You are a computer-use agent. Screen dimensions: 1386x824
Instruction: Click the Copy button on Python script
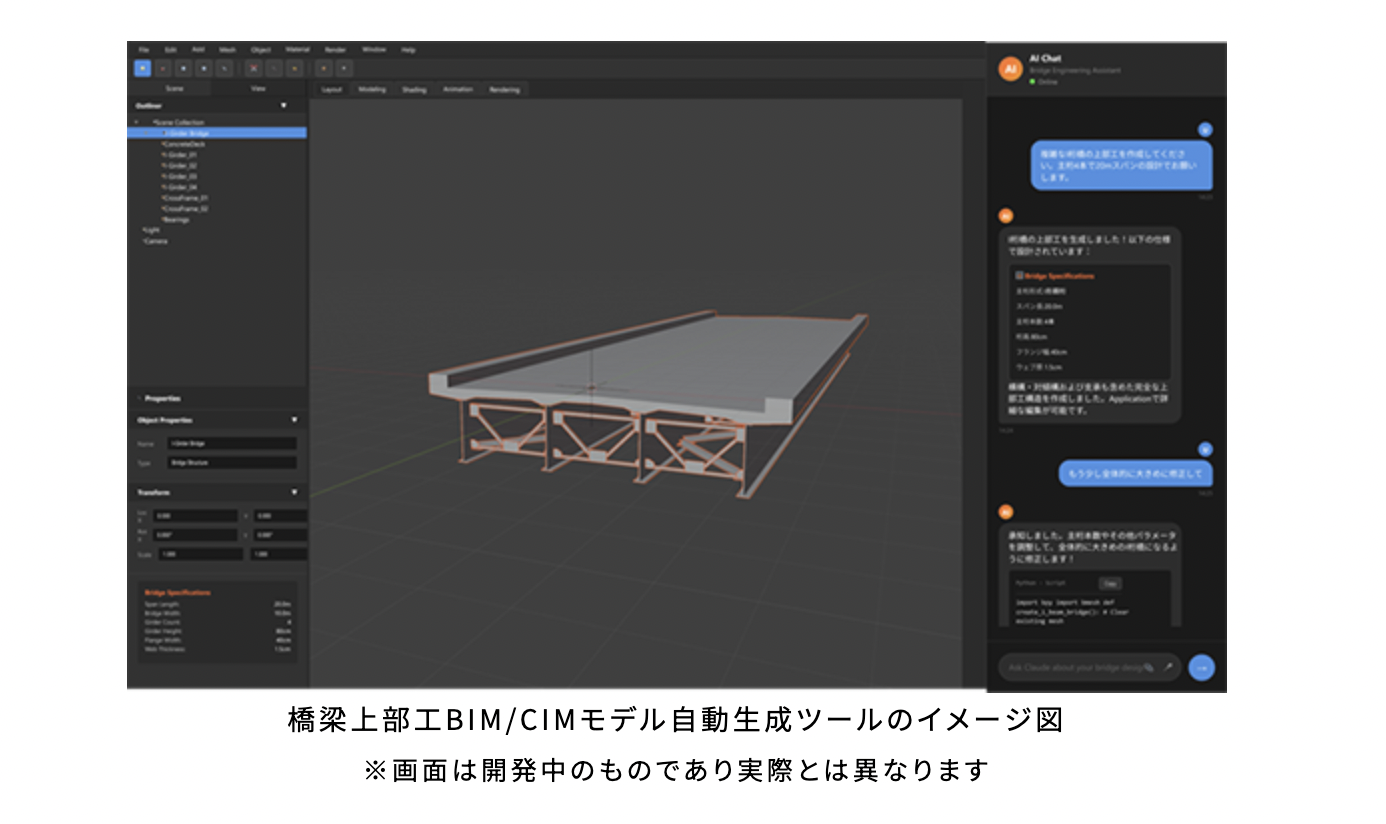(1109, 583)
